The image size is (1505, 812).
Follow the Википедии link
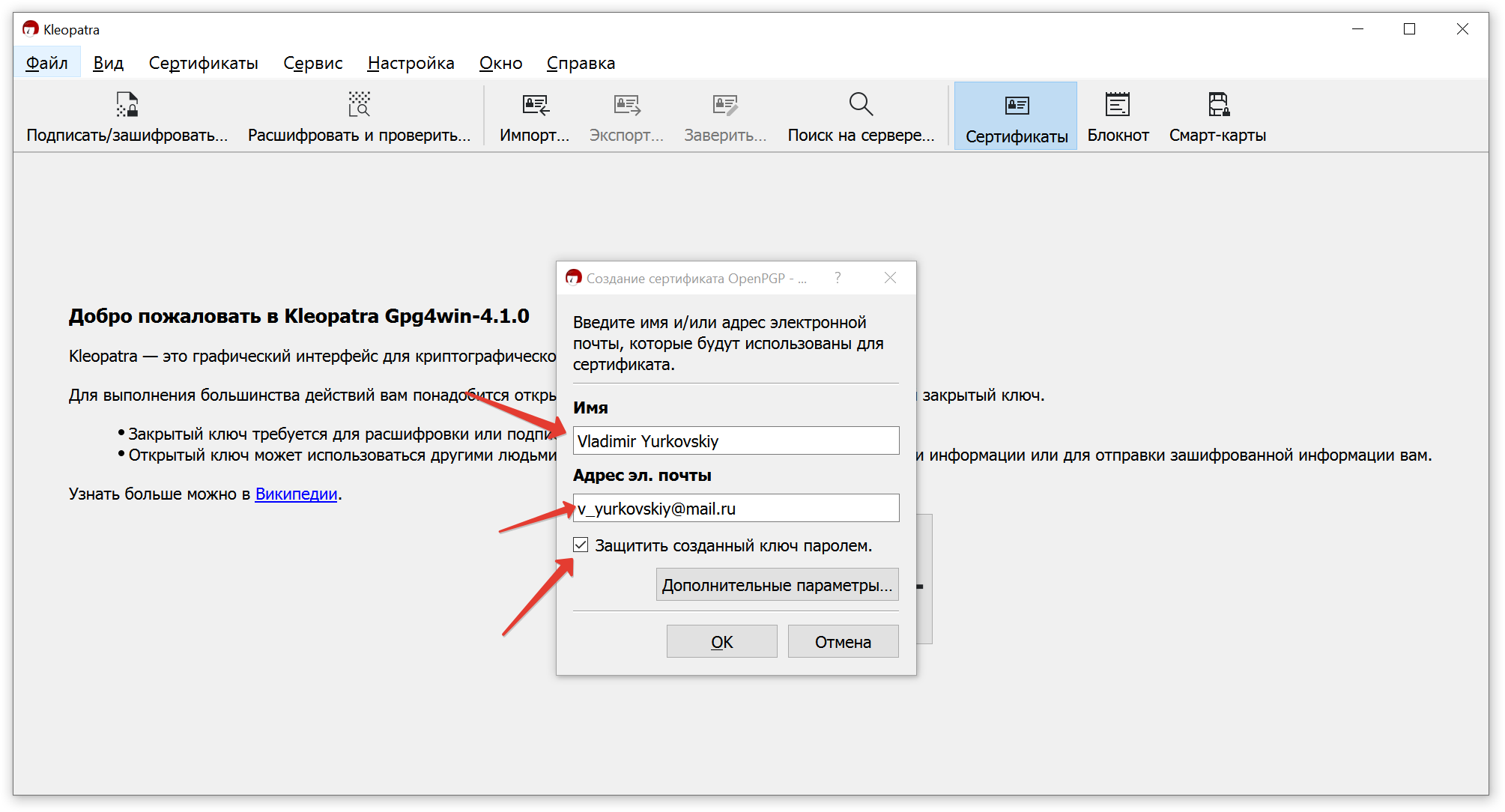296,494
